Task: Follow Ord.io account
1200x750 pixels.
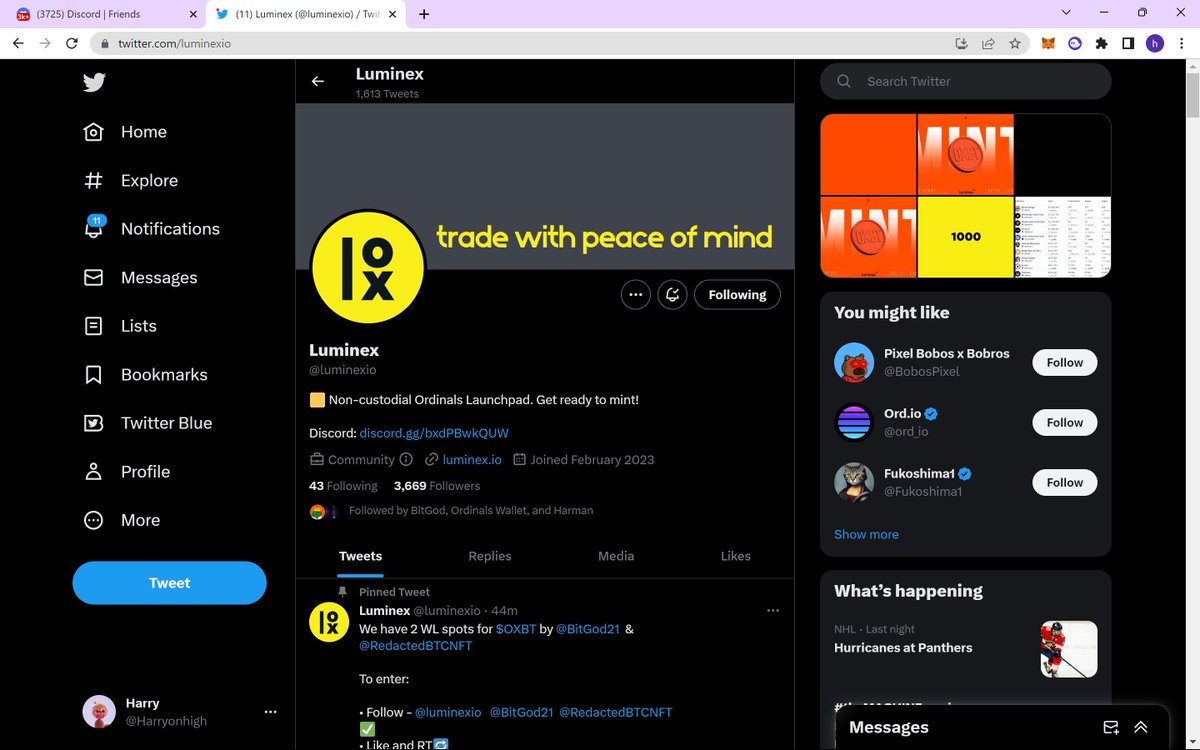Action: tap(1064, 423)
